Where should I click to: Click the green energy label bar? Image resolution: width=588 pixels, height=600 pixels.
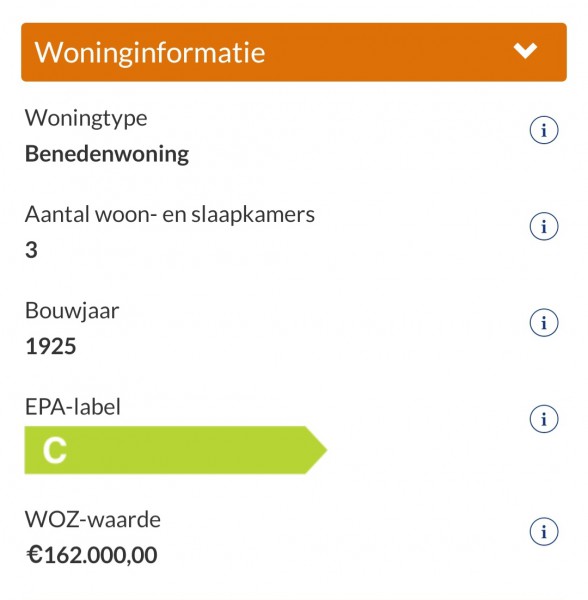176,450
